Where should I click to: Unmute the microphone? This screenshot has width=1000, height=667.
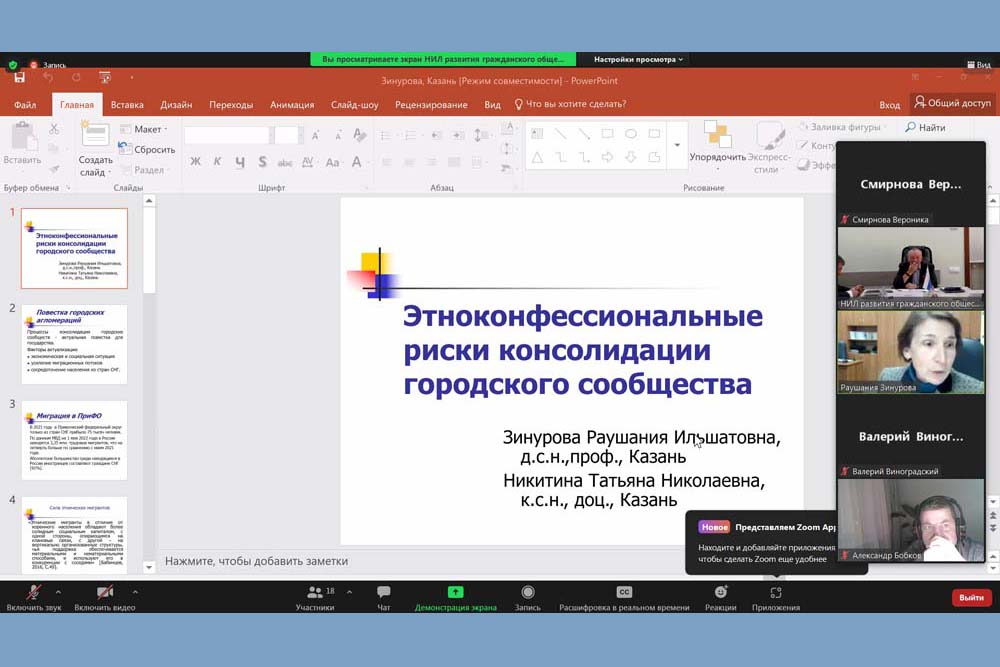point(33,597)
